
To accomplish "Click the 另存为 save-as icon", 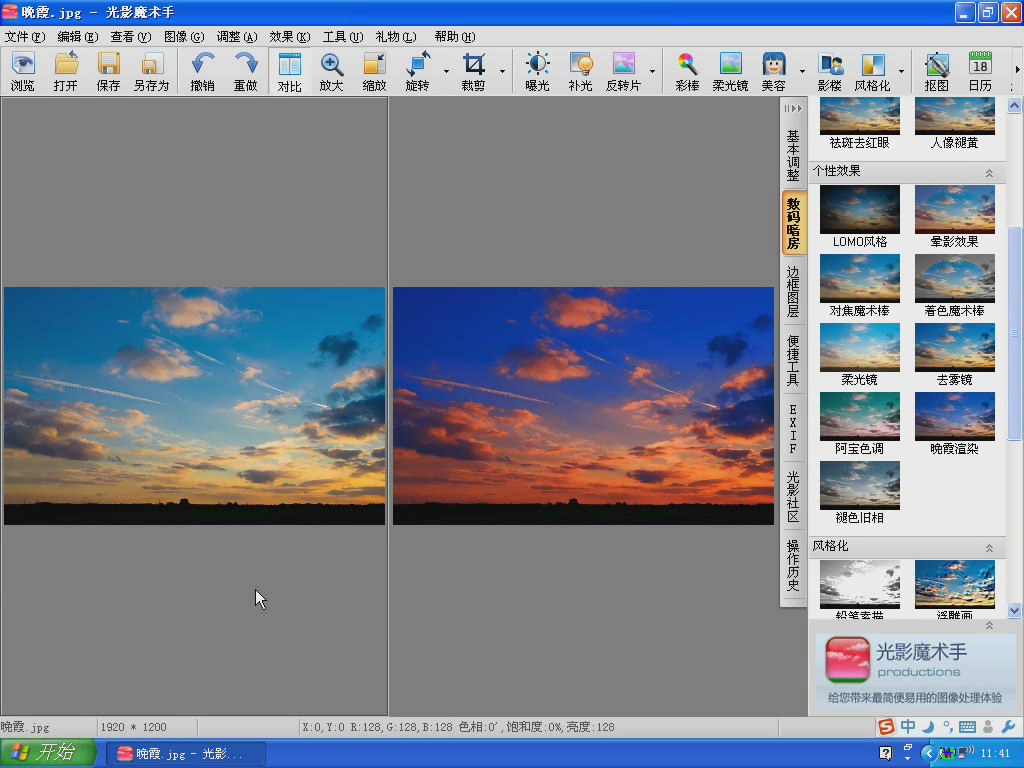I will [152, 71].
